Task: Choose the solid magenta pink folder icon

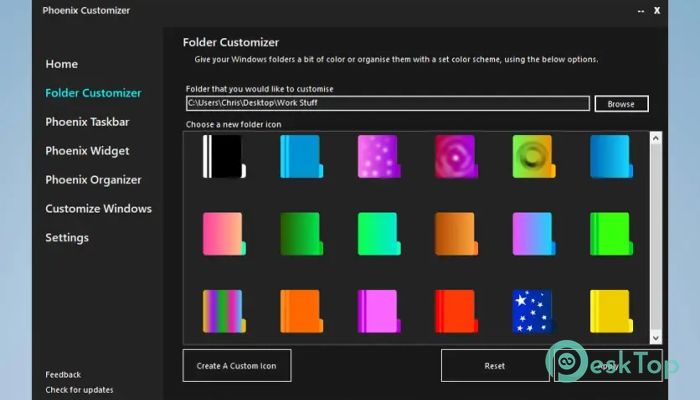Action: [379, 311]
